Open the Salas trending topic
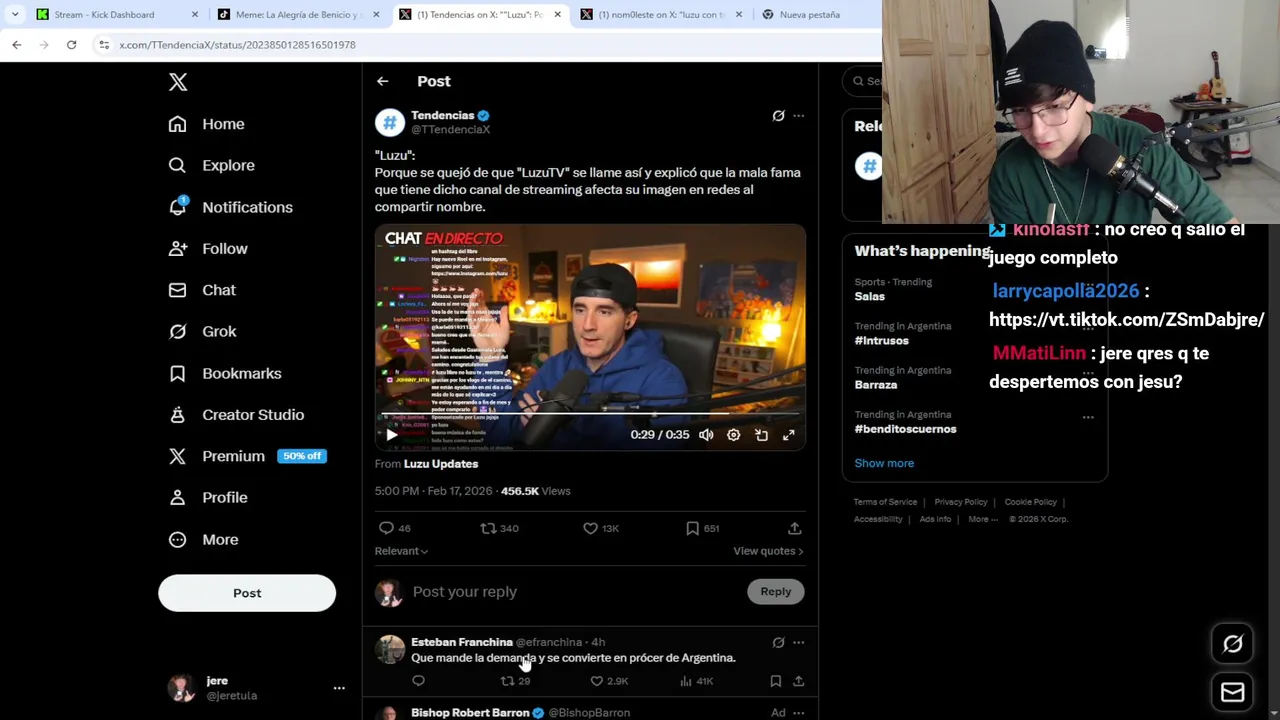This screenshot has width=1280, height=720. point(869,296)
